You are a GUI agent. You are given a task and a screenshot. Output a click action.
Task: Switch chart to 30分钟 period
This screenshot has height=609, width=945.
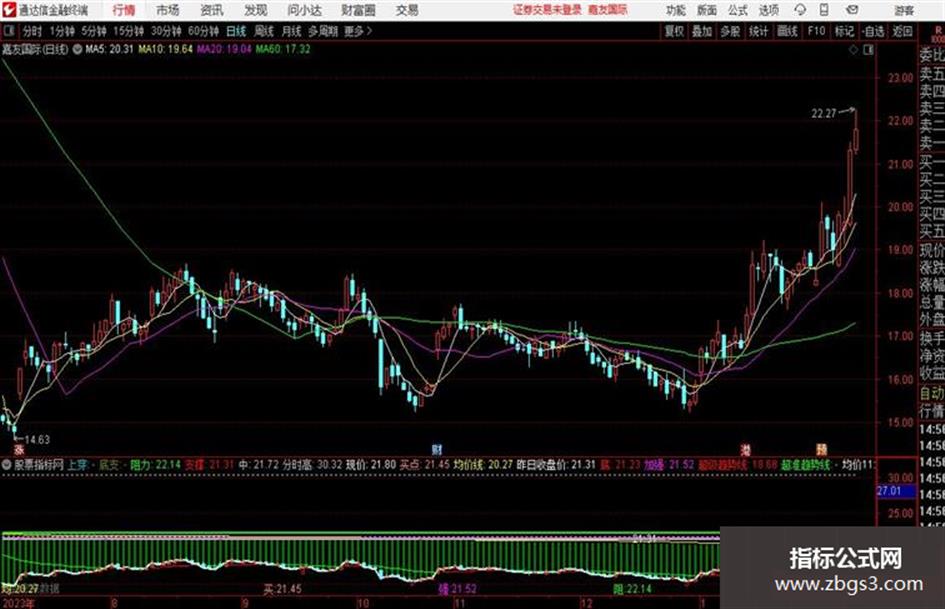(166, 31)
